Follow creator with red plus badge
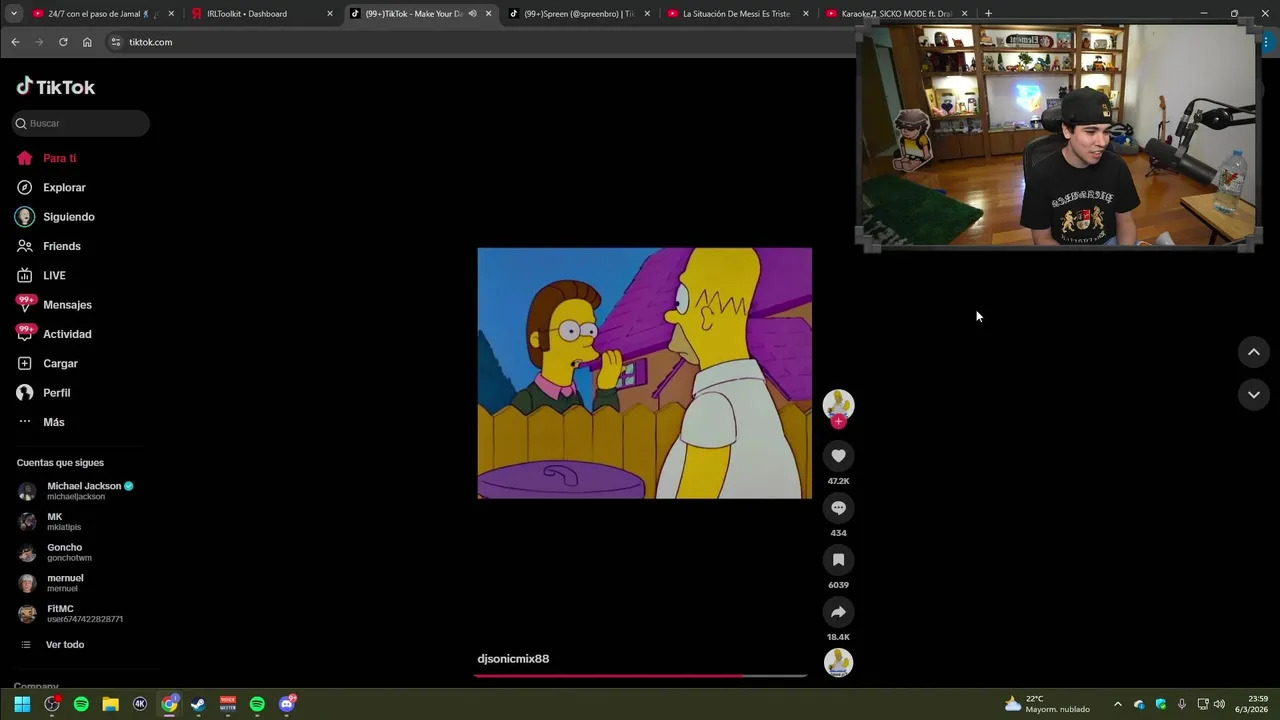The height and width of the screenshot is (720, 1280). (838, 421)
